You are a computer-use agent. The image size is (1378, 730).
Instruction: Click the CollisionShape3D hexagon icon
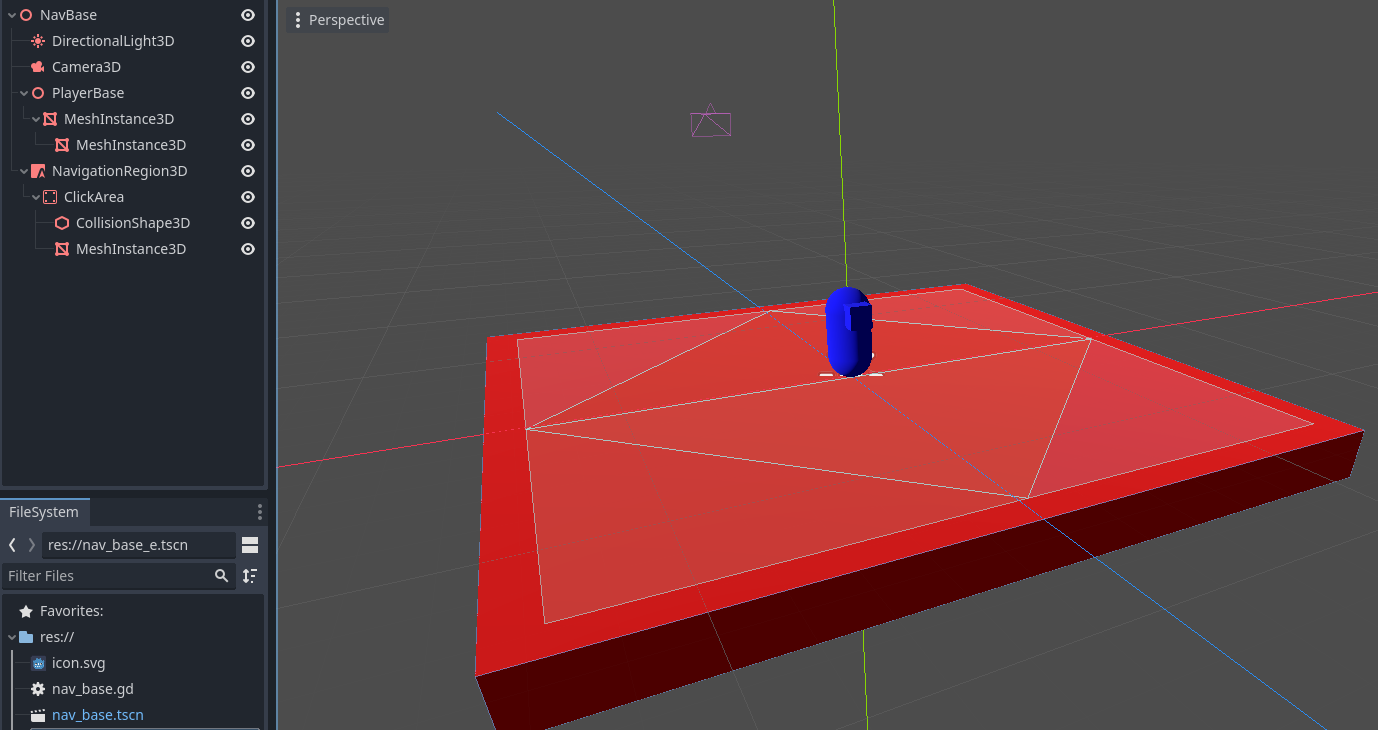coord(62,223)
